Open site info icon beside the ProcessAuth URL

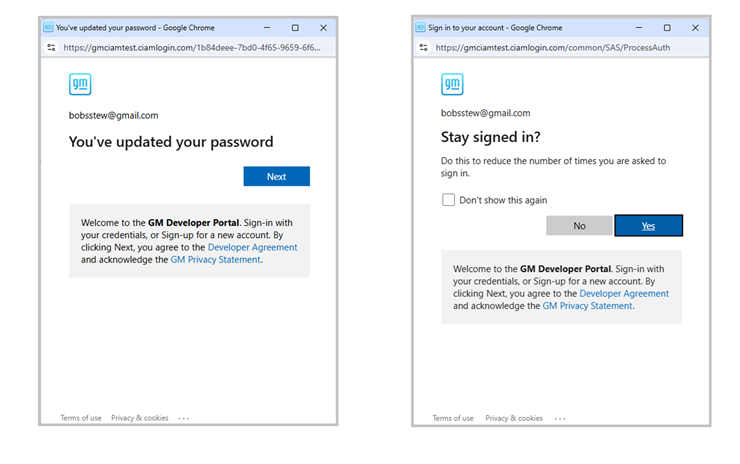pyautogui.click(x=422, y=47)
